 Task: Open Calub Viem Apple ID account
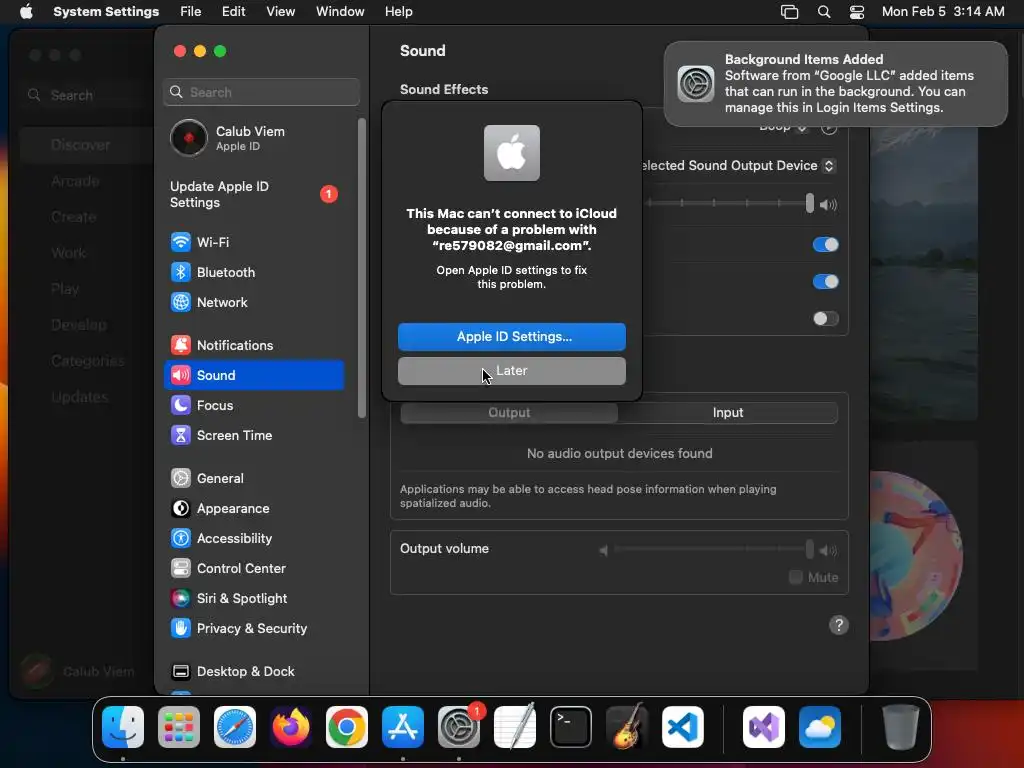(254, 138)
